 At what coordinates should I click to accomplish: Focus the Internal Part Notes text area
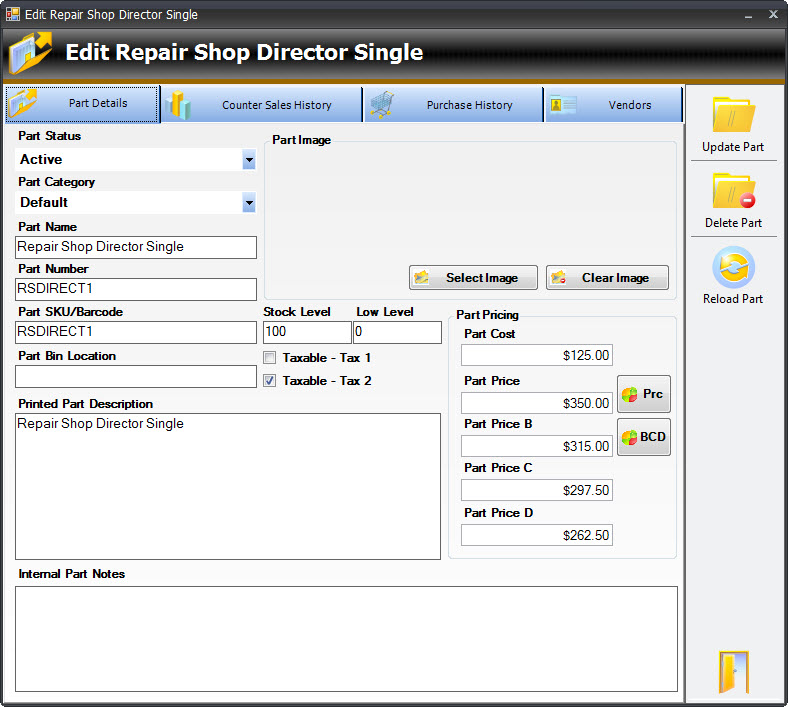pos(346,638)
